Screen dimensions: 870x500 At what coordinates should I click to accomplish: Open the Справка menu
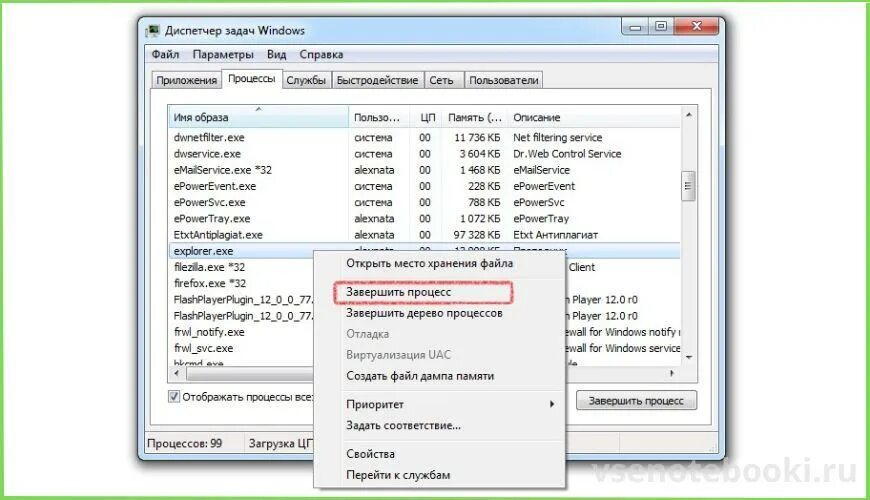click(321, 54)
